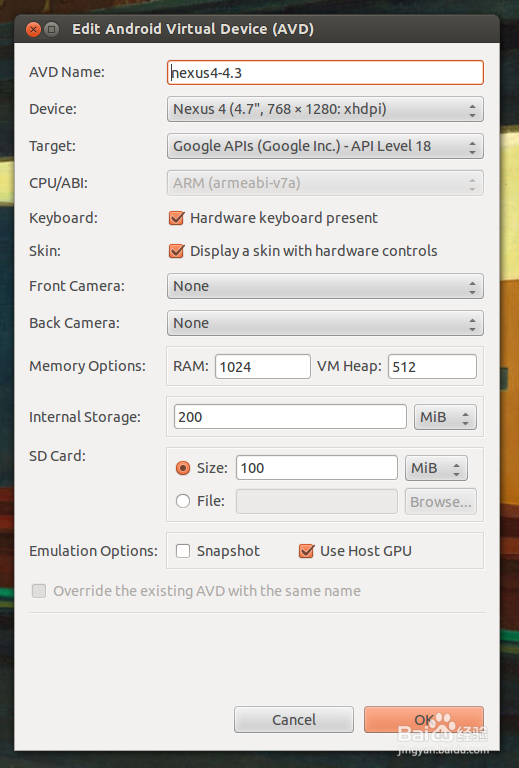Expand the Back Camera dropdown
This screenshot has width=519, height=768.
pyautogui.click(x=325, y=323)
